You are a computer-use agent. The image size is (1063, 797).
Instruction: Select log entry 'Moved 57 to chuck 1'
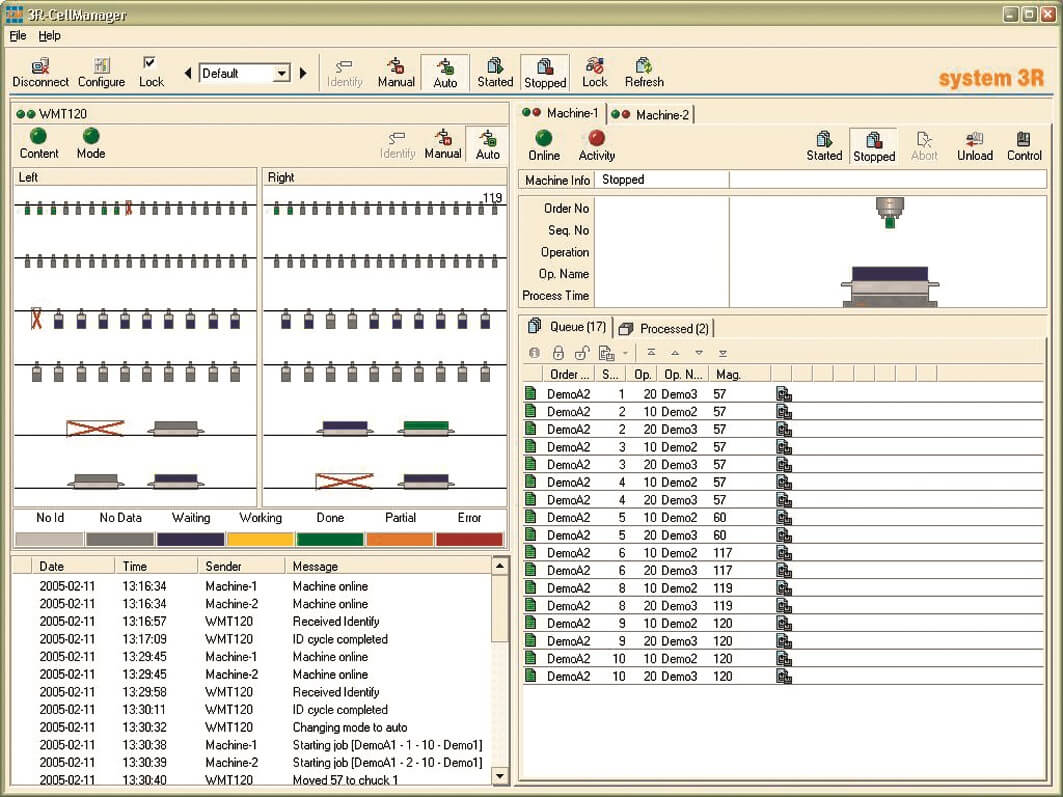(346, 780)
